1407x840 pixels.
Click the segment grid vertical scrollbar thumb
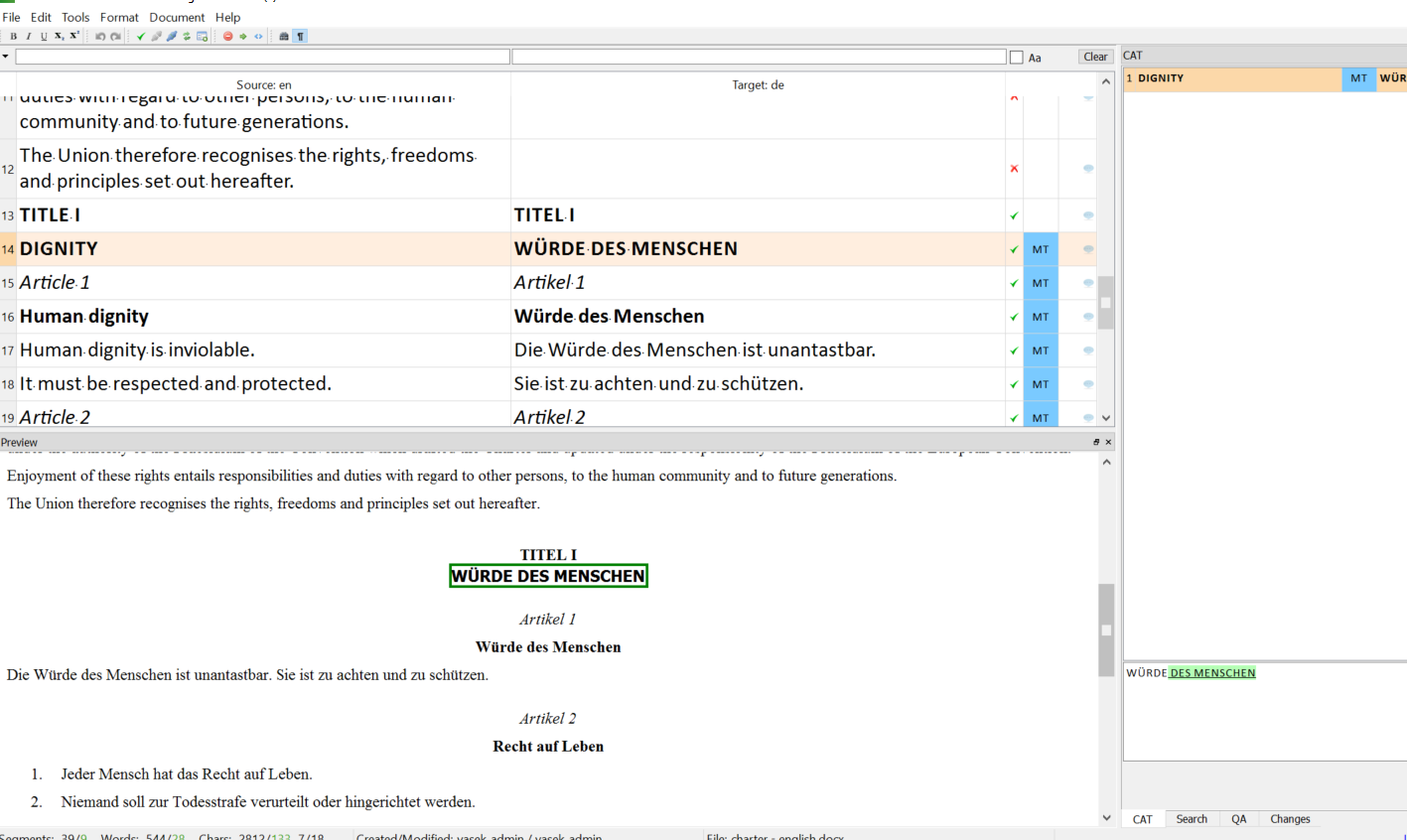click(1106, 303)
